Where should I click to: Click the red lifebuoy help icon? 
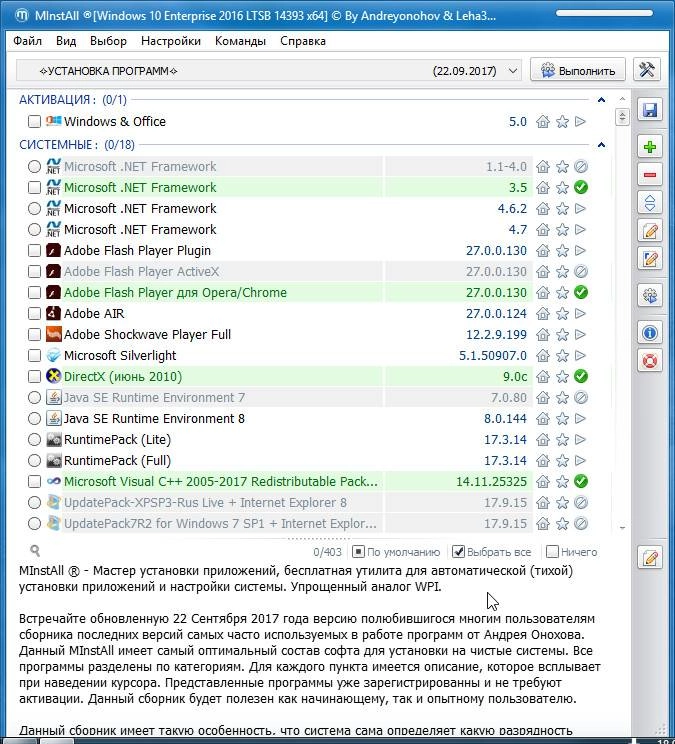[x=649, y=361]
